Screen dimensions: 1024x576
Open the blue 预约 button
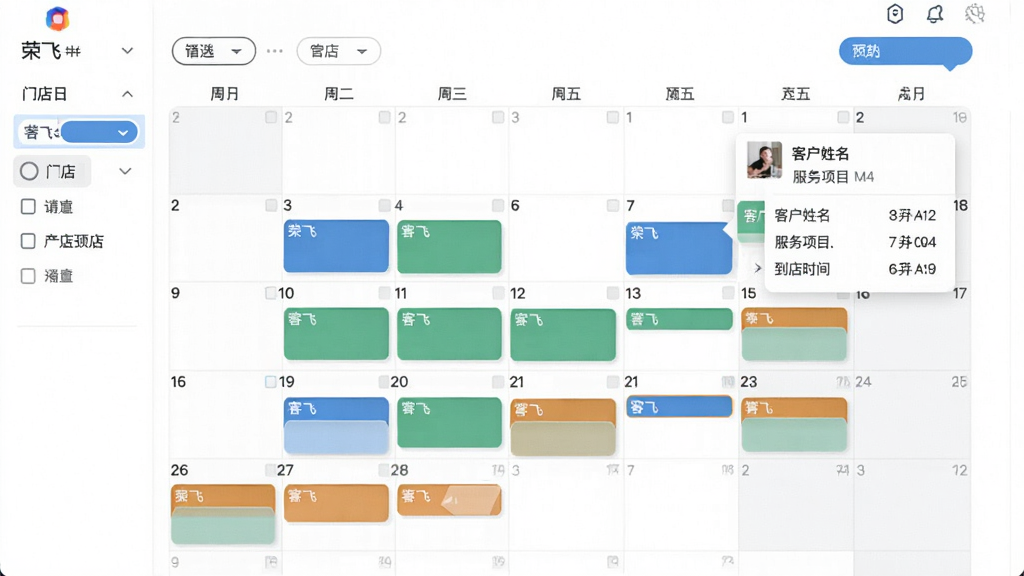905,52
